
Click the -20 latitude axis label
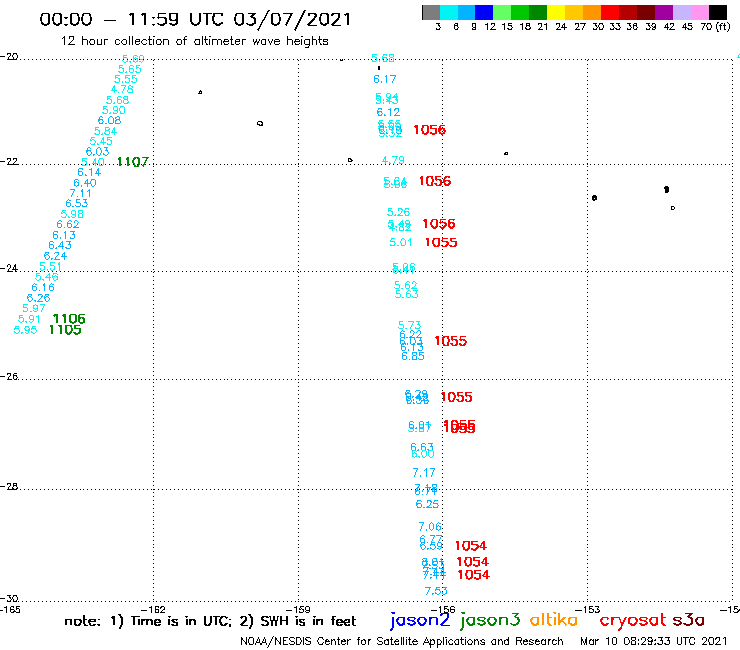click(9, 57)
